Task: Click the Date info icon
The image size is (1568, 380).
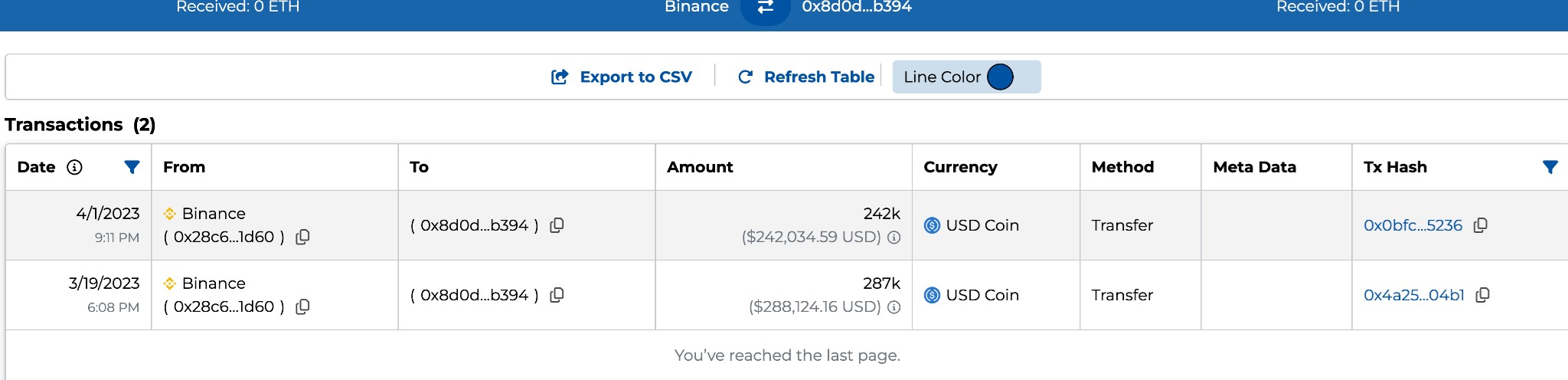Action: point(74,167)
